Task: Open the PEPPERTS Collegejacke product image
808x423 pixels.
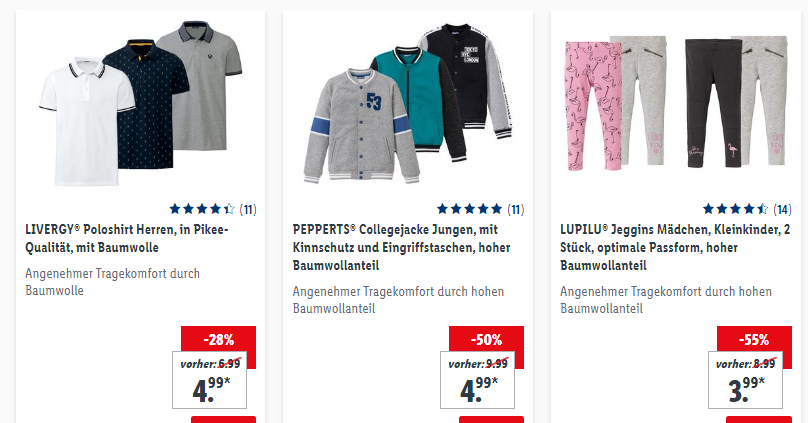Action: click(x=408, y=104)
